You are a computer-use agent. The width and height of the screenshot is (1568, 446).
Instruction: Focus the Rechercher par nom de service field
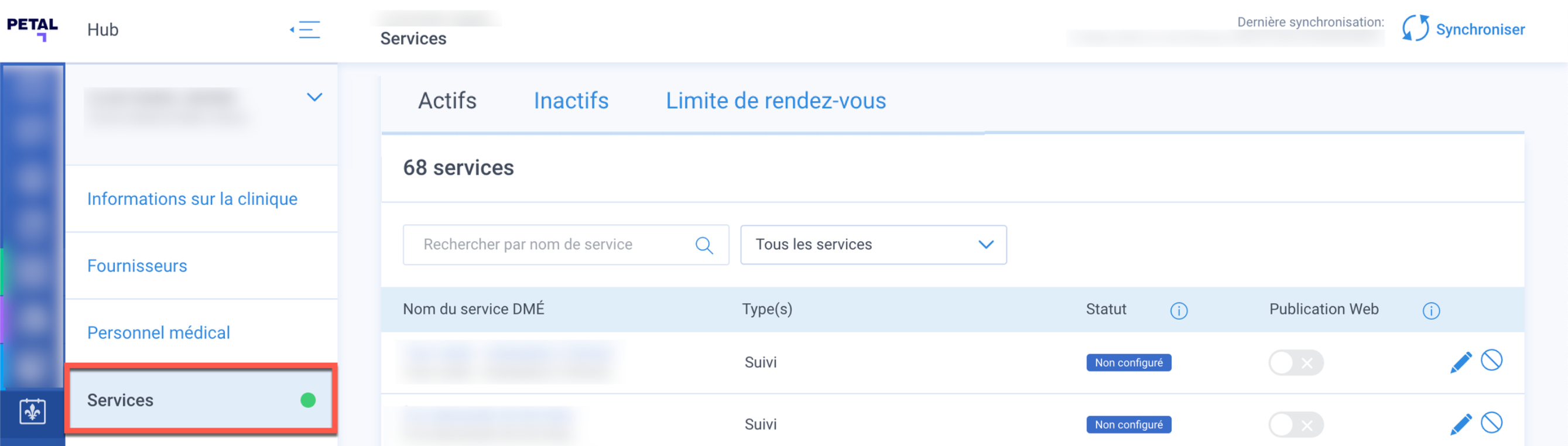coord(548,245)
